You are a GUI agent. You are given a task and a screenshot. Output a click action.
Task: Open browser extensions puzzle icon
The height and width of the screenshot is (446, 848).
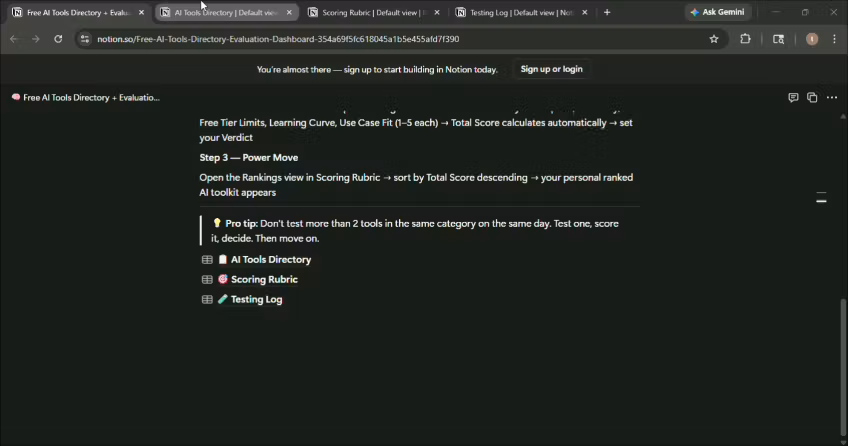tap(745, 39)
